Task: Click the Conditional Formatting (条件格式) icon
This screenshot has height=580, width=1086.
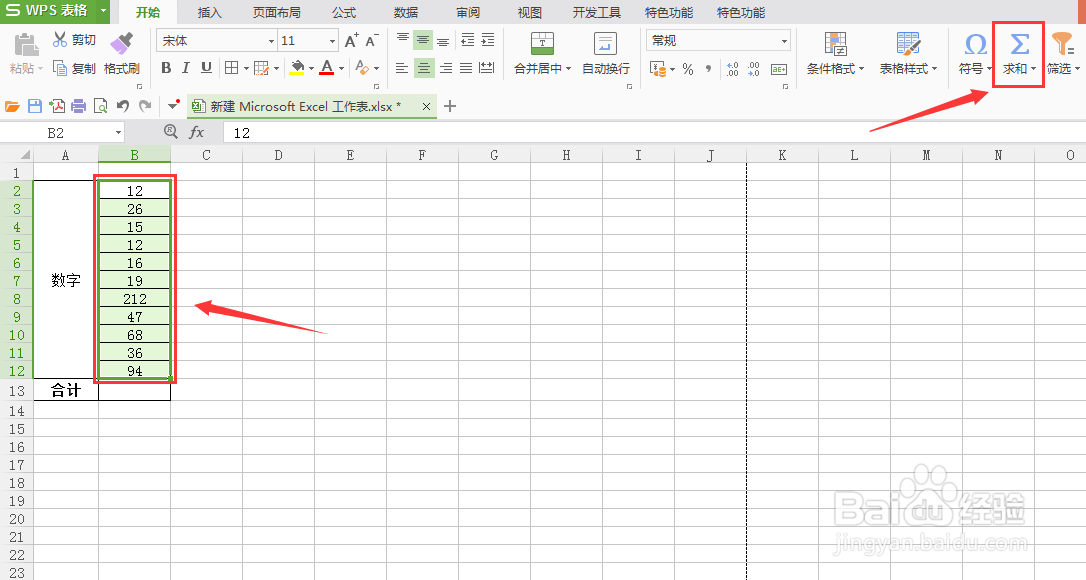Action: click(835, 44)
